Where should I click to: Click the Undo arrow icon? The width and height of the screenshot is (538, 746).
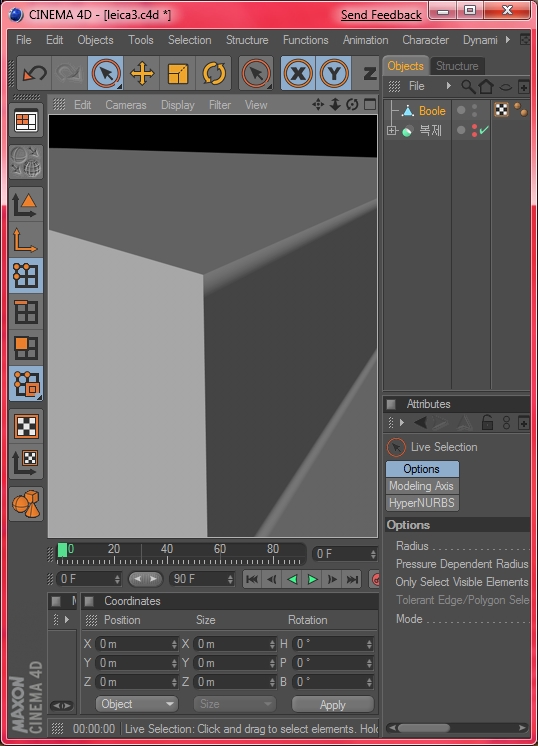pyautogui.click(x=34, y=73)
